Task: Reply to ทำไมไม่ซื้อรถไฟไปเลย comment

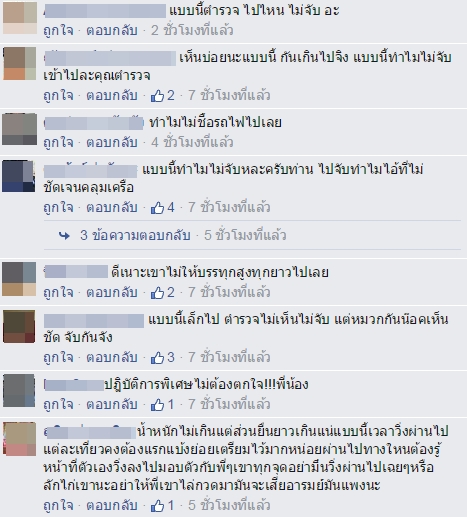Action: tap(112, 143)
